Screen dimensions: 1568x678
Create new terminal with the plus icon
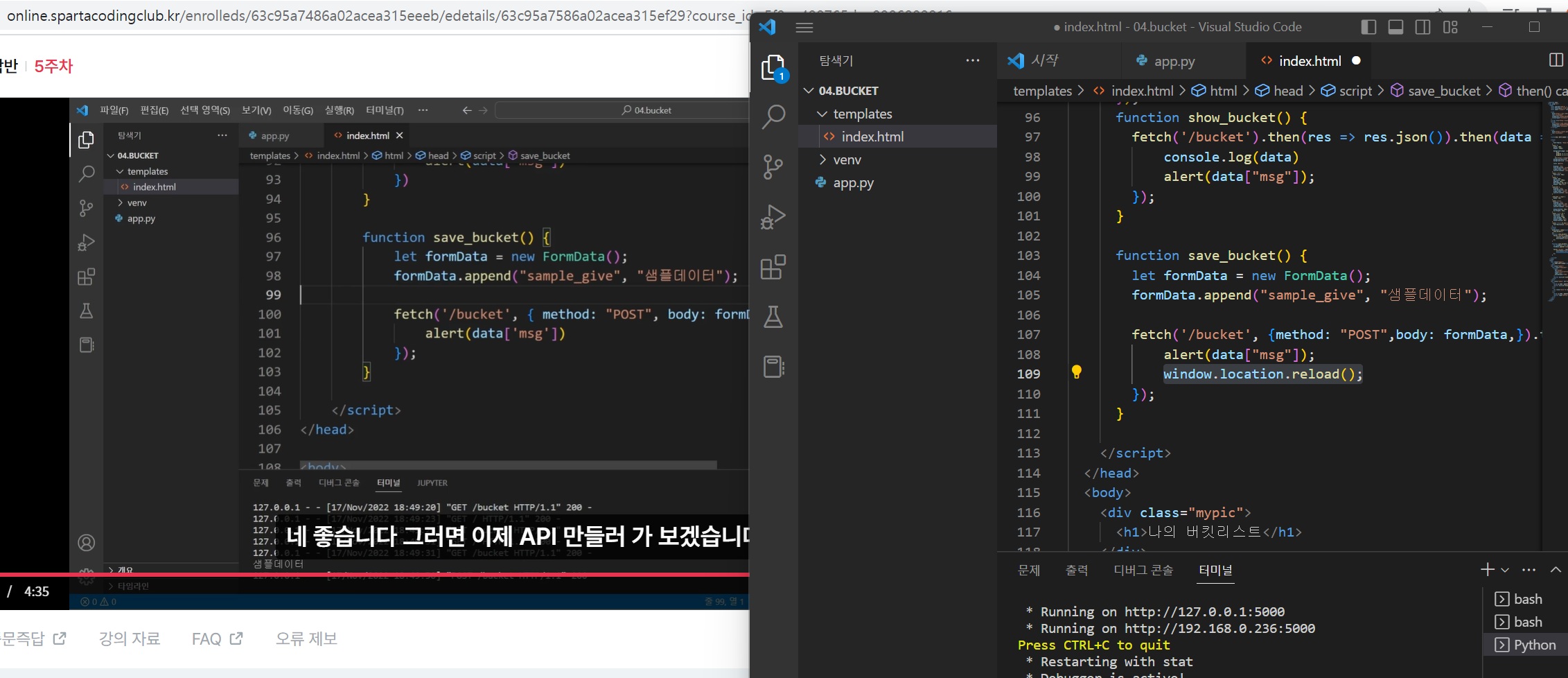pyautogui.click(x=1487, y=570)
